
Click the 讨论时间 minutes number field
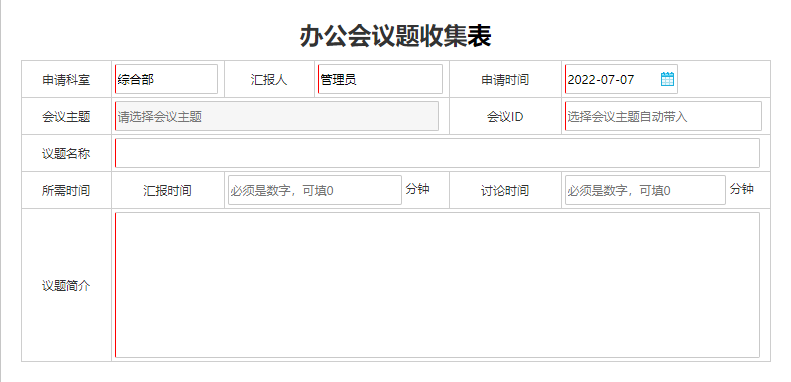(645, 190)
